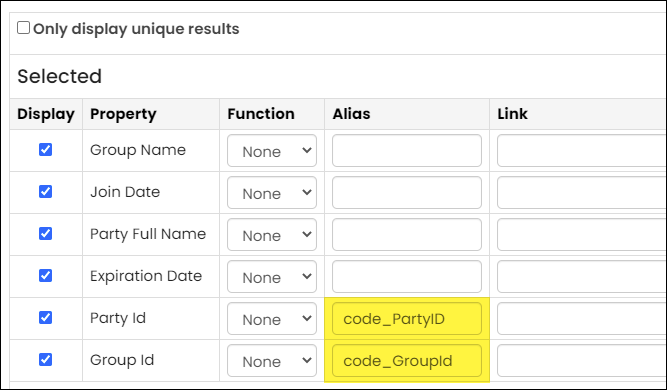Uncheck Display for Party Full Name row

pos(46,233)
